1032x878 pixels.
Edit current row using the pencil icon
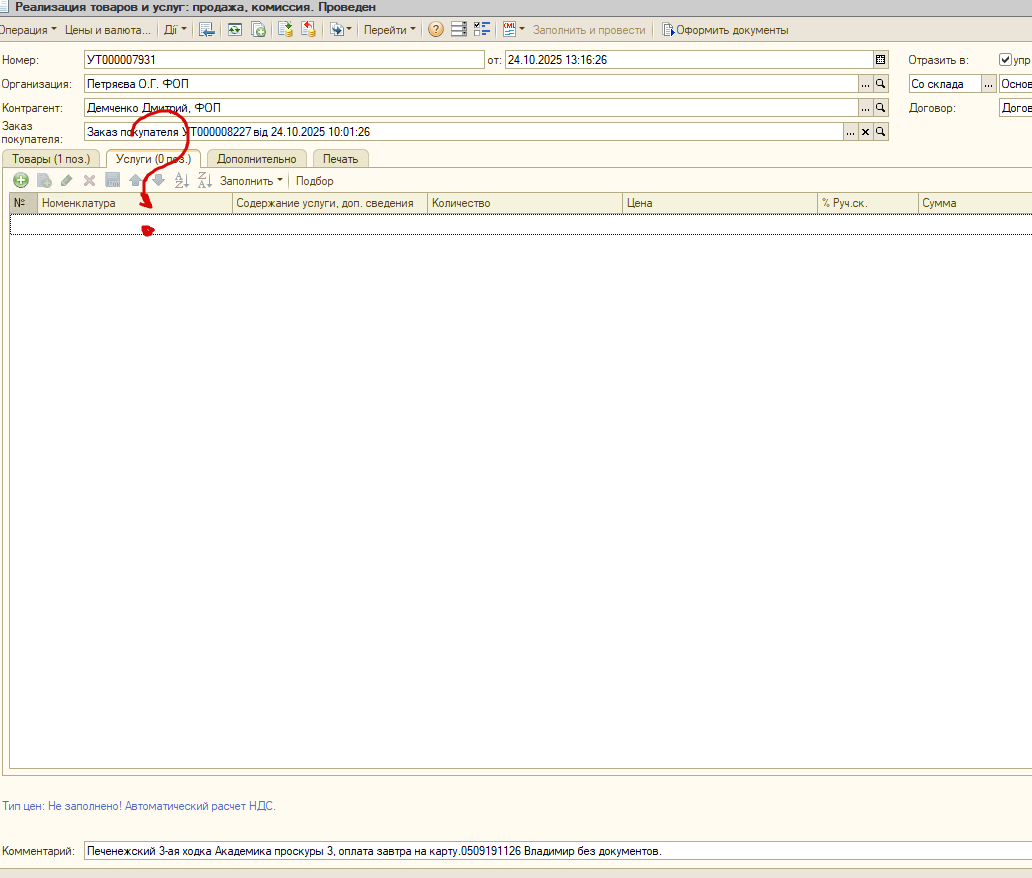tap(66, 180)
